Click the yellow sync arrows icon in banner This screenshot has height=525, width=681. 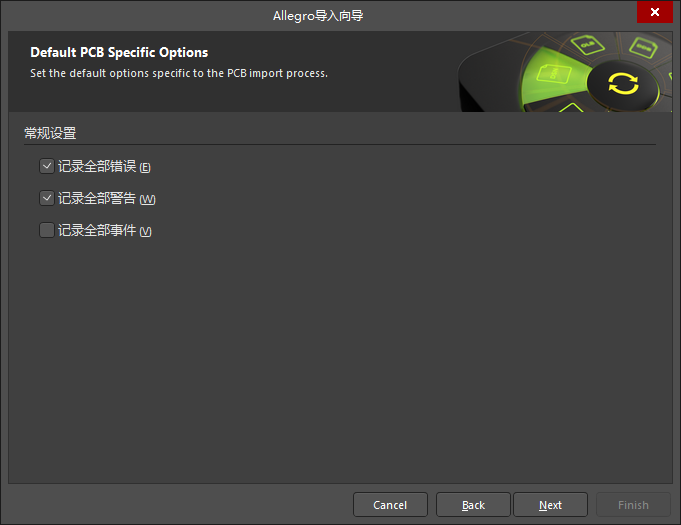click(x=622, y=83)
